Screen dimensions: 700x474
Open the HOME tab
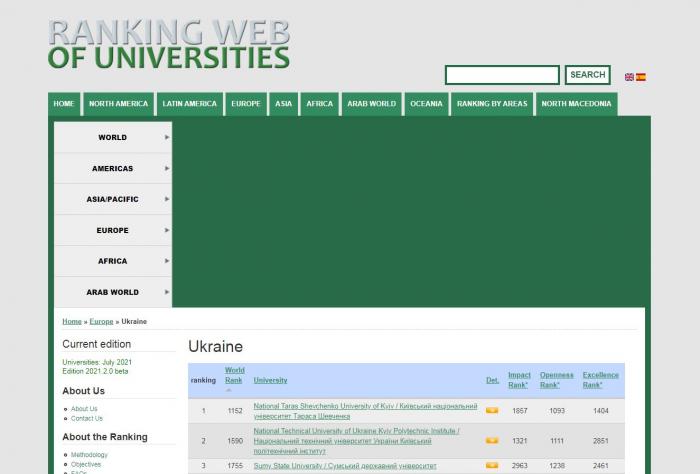tap(64, 104)
